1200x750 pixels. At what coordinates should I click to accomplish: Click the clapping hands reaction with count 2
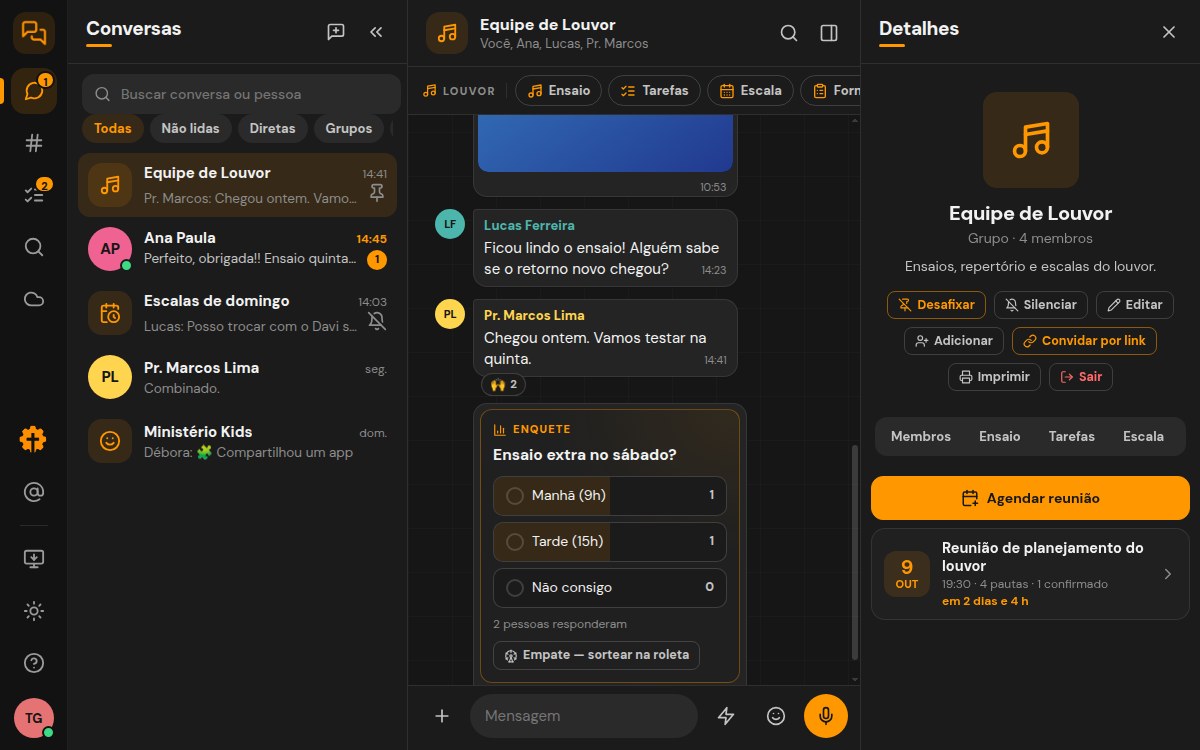pyautogui.click(x=504, y=384)
